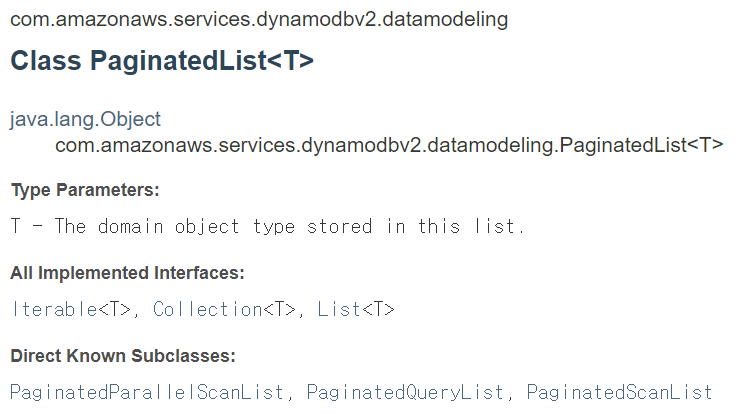Open the List interface link
Viewport: 750px width, 414px height.
pos(339,309)
